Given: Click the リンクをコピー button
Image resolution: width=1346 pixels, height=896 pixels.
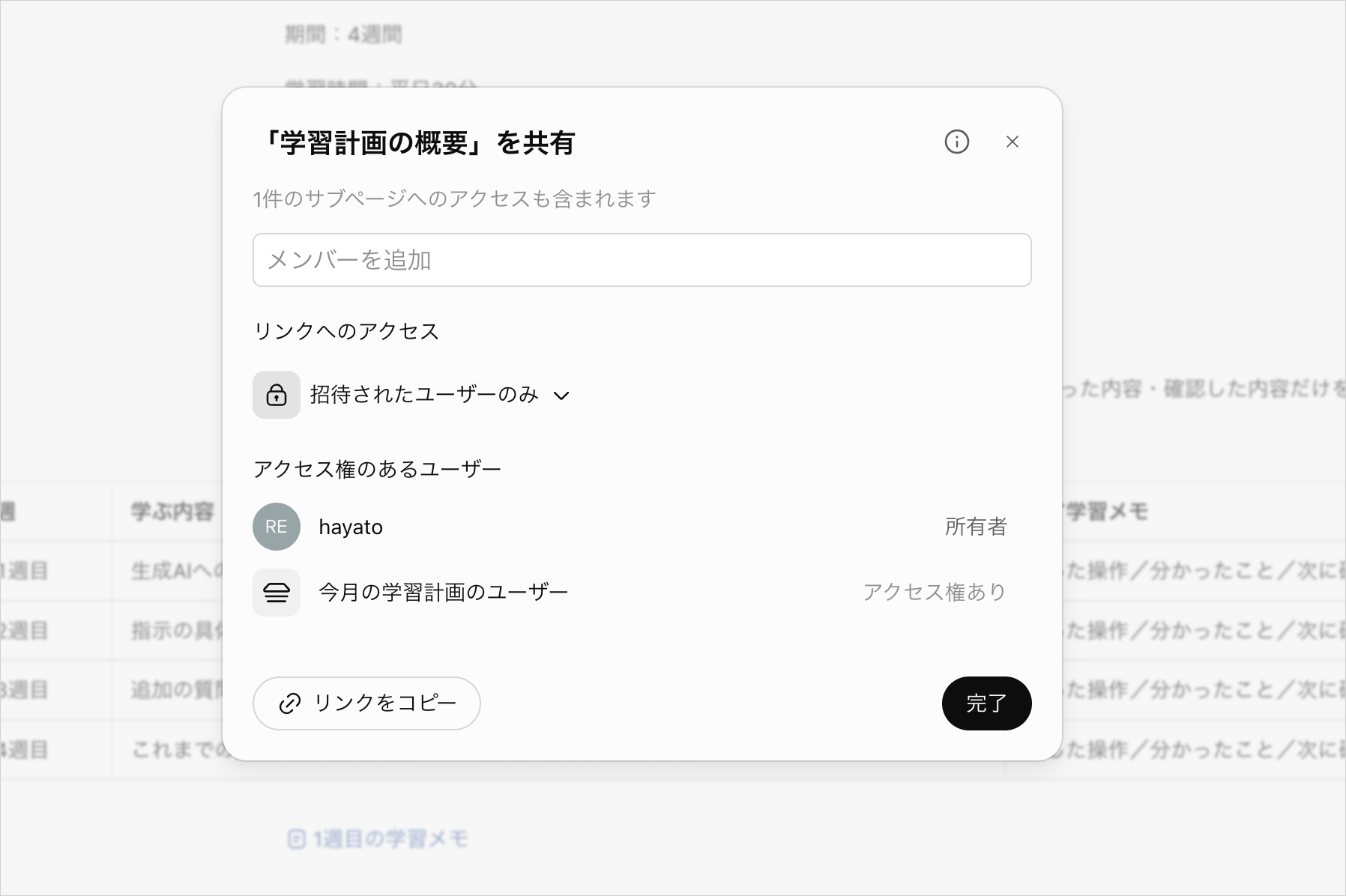Looking at the screenshot, I should click(366, 703).
